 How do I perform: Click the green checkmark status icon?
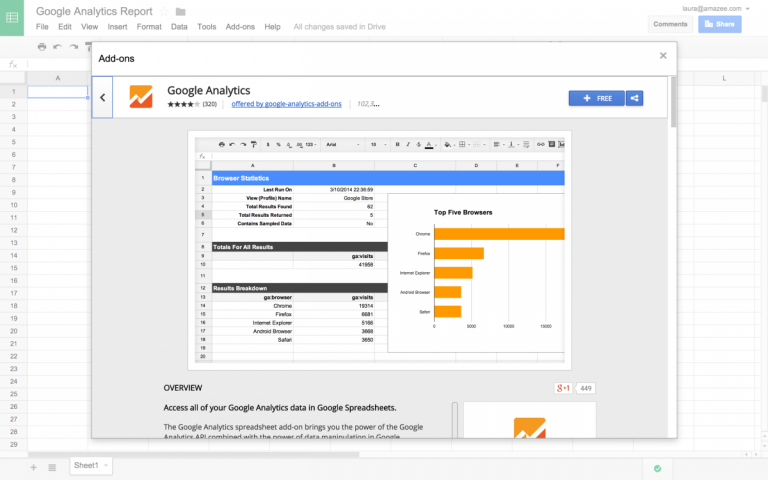coord(657,469)
